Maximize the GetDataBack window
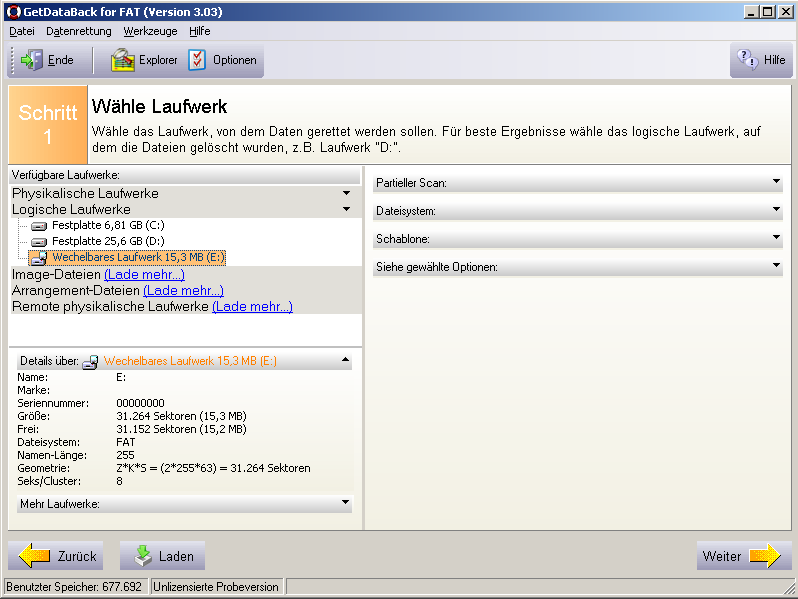The height and width of the screenshot is (599, 798). (768, 12)
